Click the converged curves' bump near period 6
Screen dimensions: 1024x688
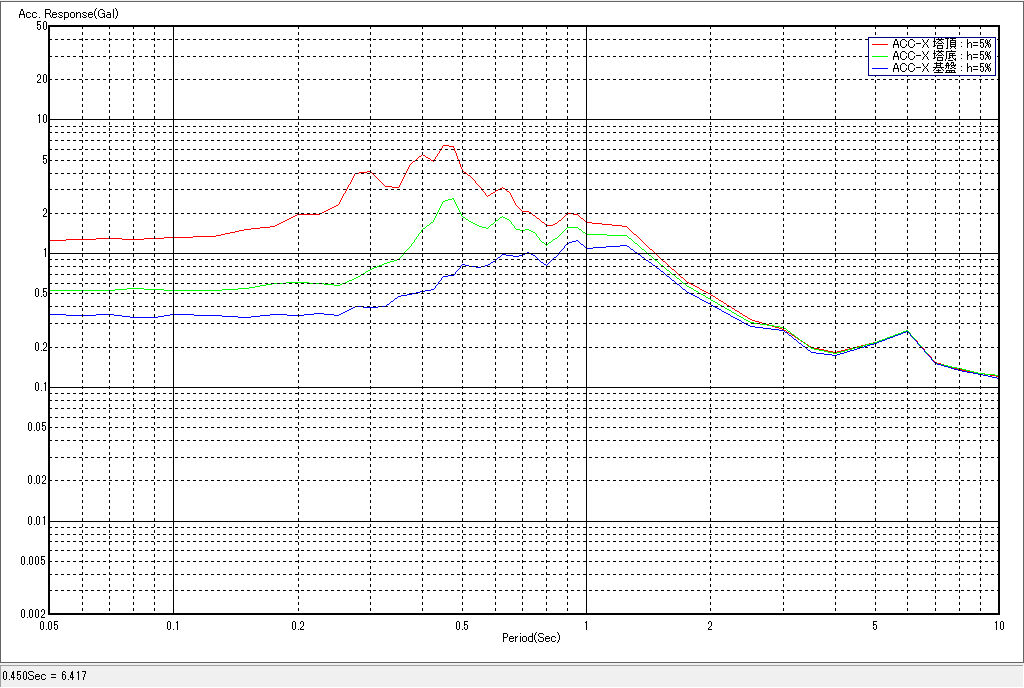(x=906, y=331)
